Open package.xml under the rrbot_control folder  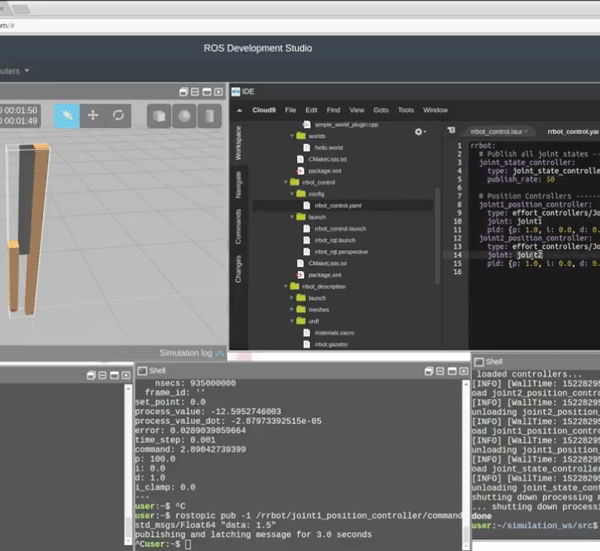click(324, 275)
